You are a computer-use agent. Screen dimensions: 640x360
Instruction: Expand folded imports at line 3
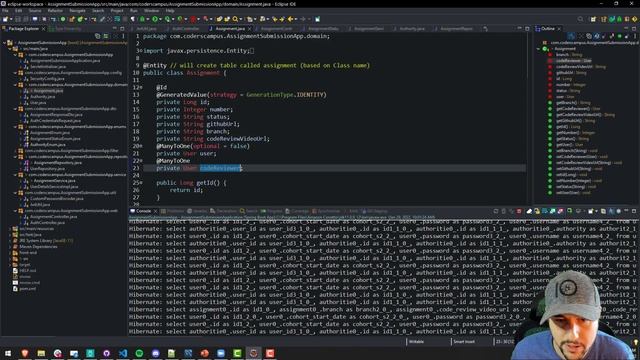coord(141,51)
